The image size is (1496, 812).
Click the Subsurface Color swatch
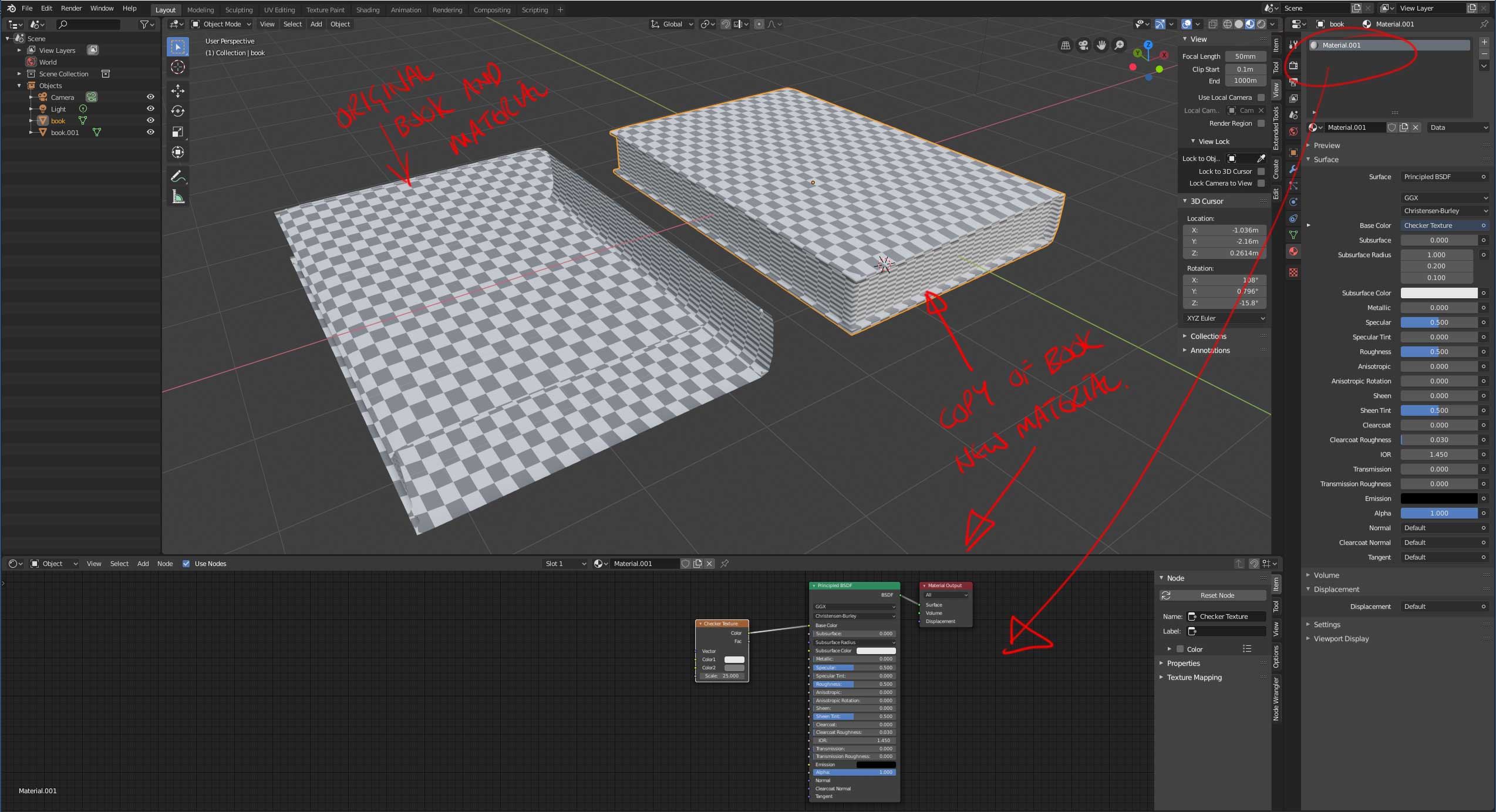click(1439, 293)
